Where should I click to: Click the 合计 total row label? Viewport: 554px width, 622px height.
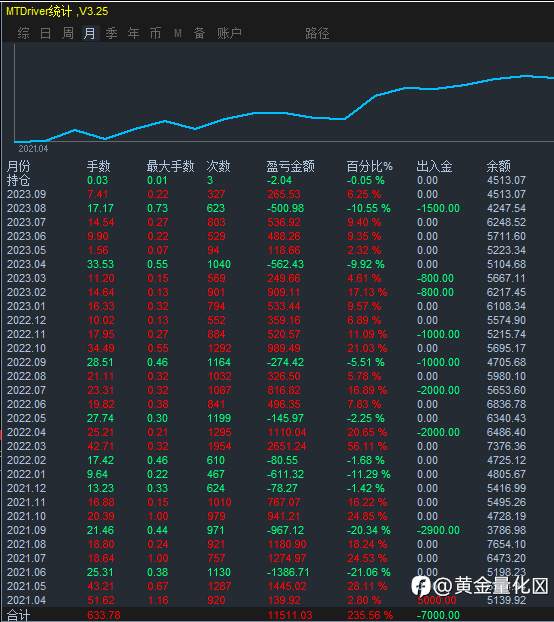coord(18,615)
